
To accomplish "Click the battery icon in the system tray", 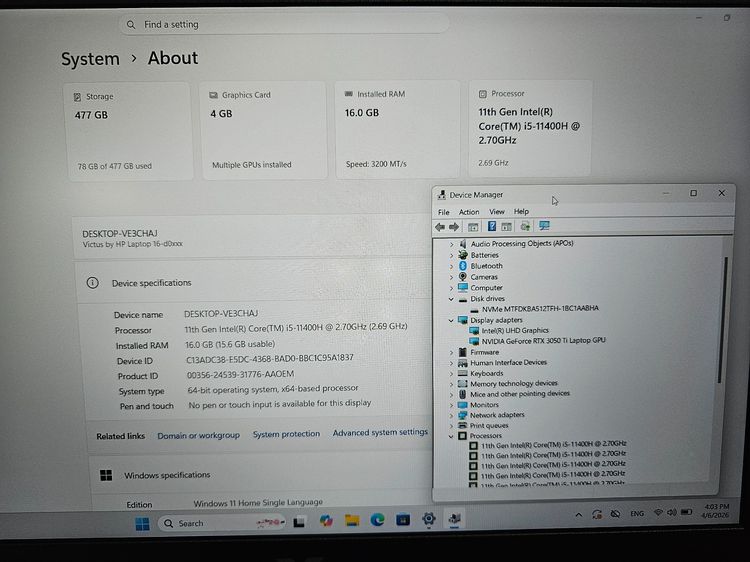I will pos(686,512).
